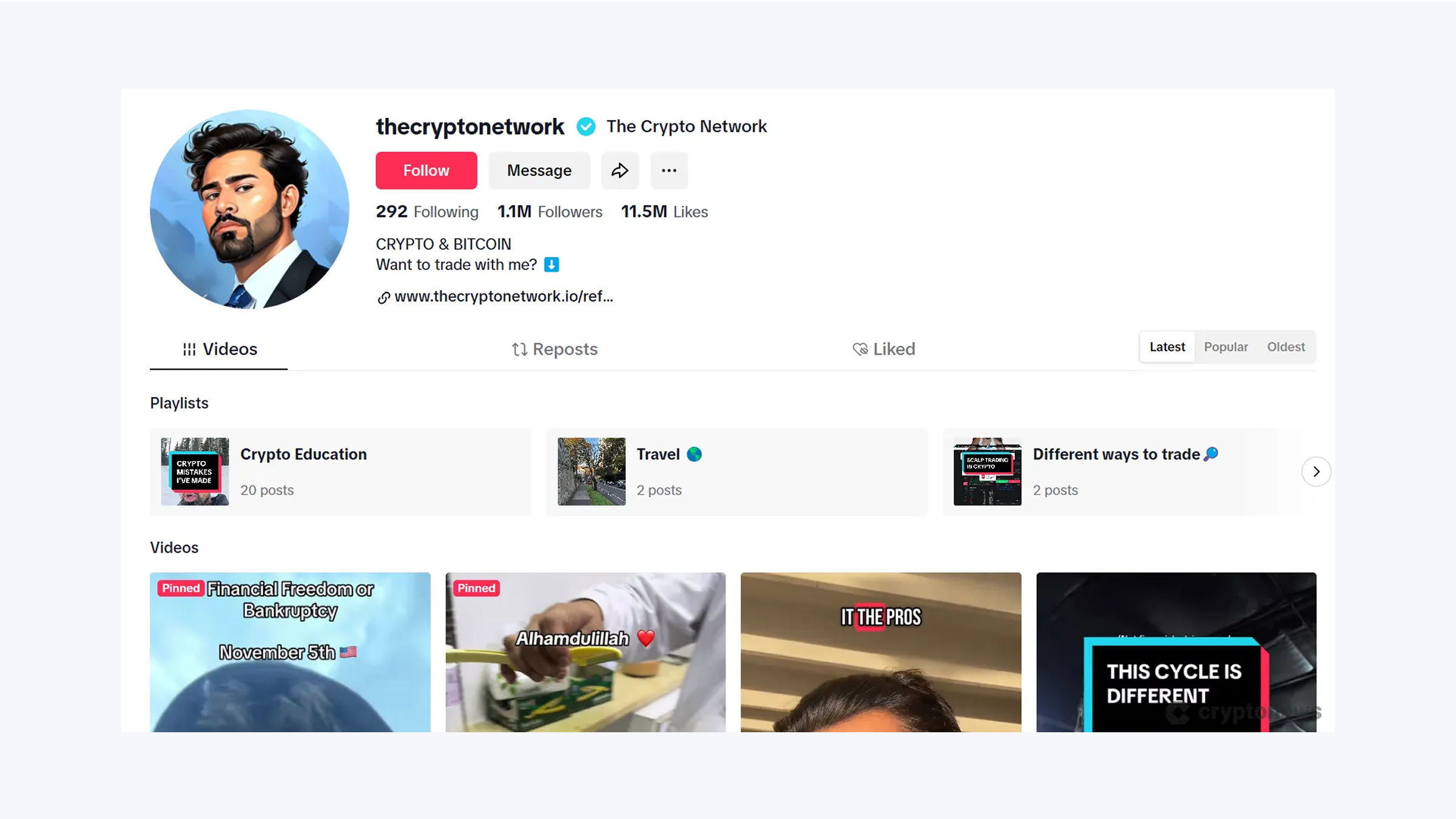Image resolution: width=1456 pixels, height=819 pixels.
Task: Click the globe emoji next to Travel
Action: point(694,454)
